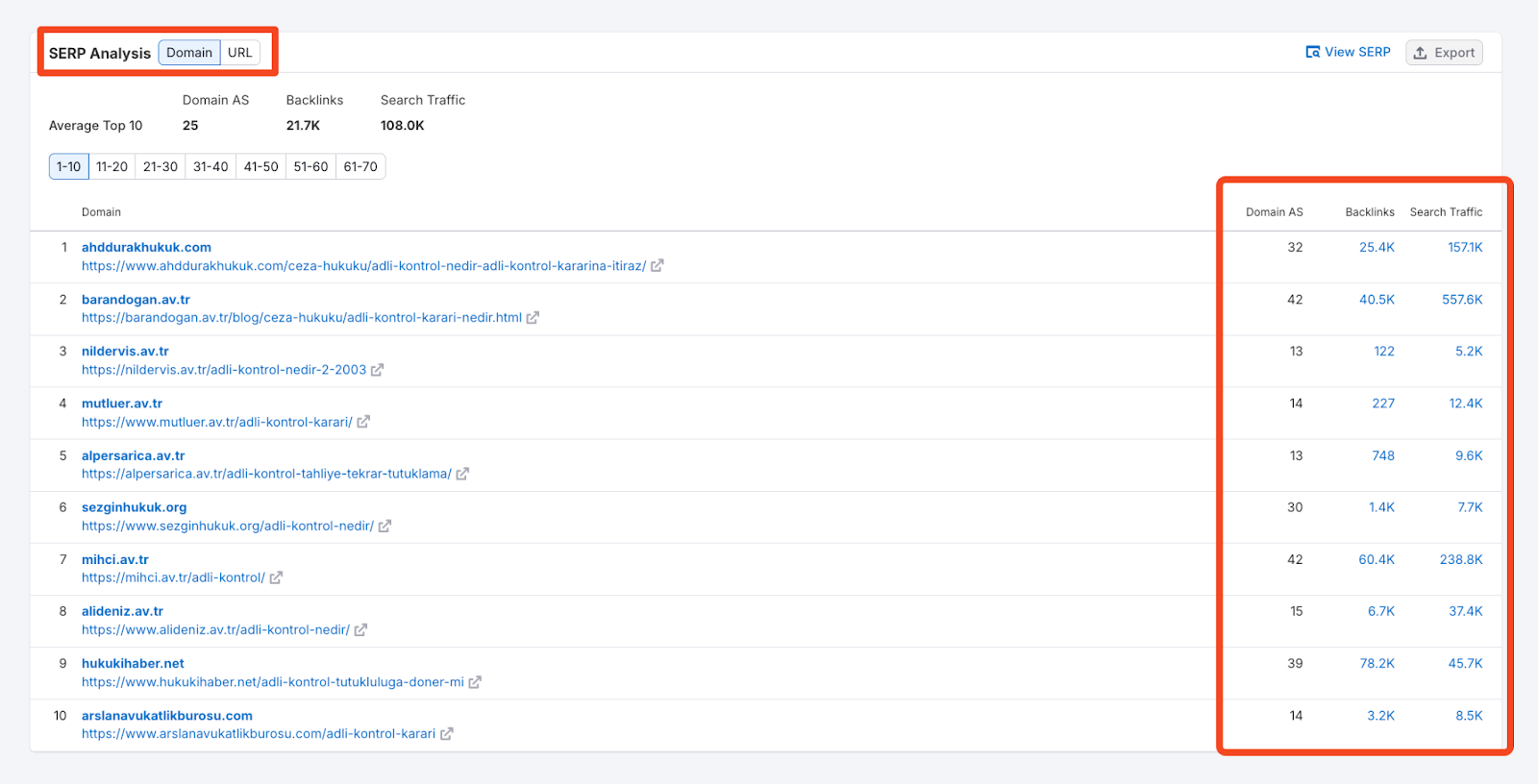
Task: Open external link icon for arslanavukatlikburosu.com URL
Action: click(x=446, y=734)
